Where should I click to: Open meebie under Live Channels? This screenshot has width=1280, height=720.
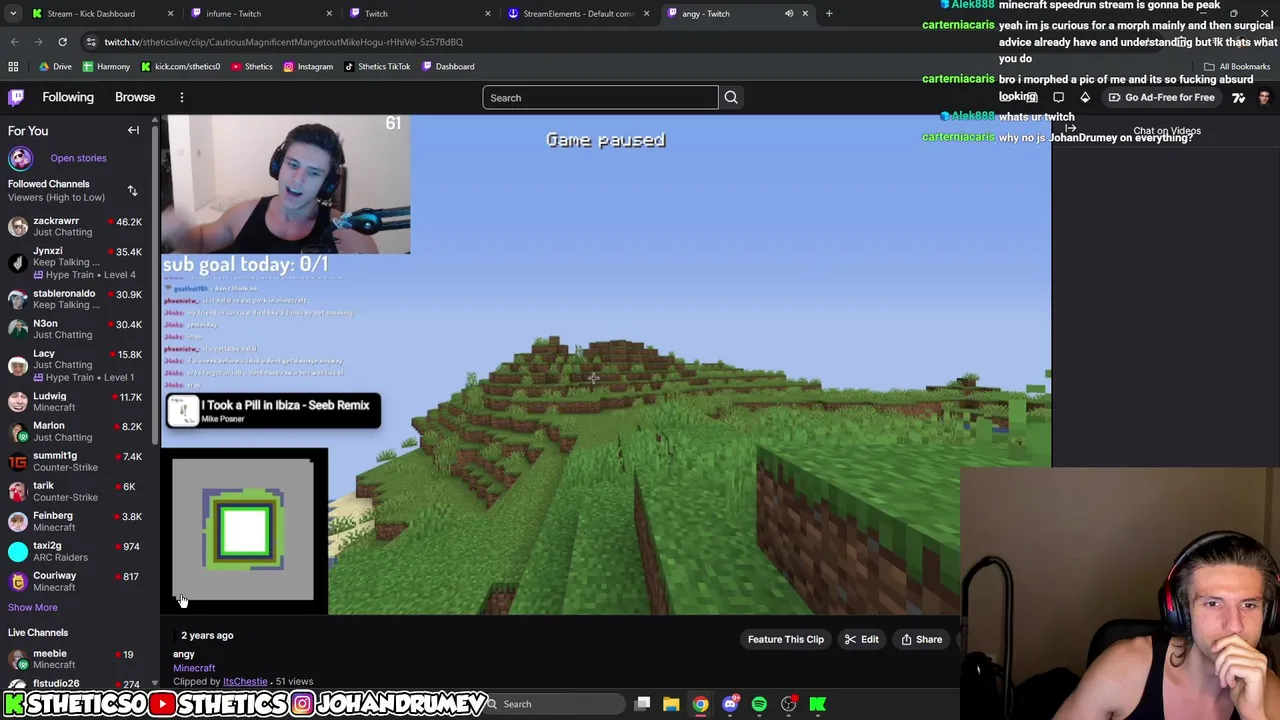[x=75, y=659]
